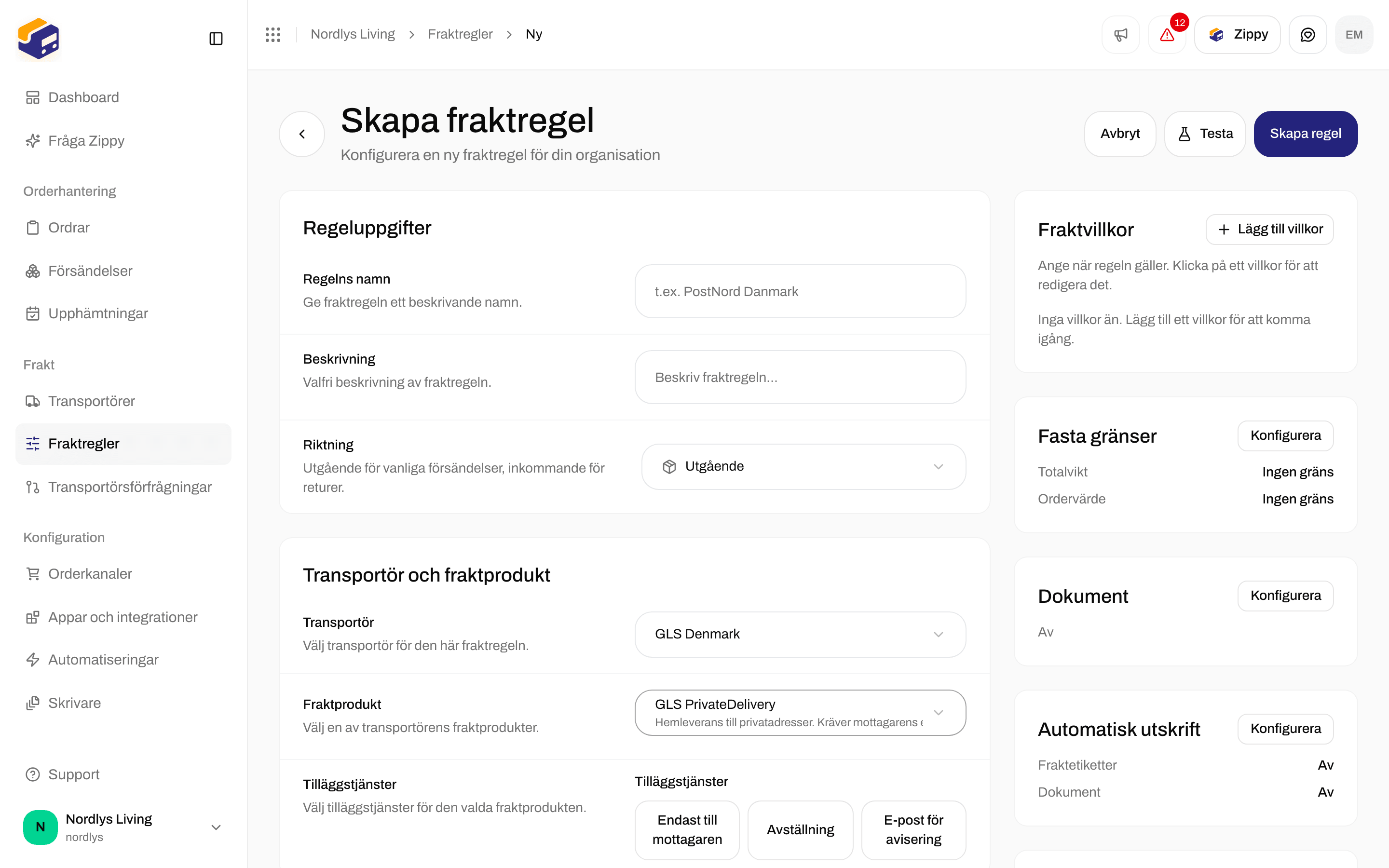
Task: Open EM user avatar
Action: pyautogui.click(x=1354, y=34)
